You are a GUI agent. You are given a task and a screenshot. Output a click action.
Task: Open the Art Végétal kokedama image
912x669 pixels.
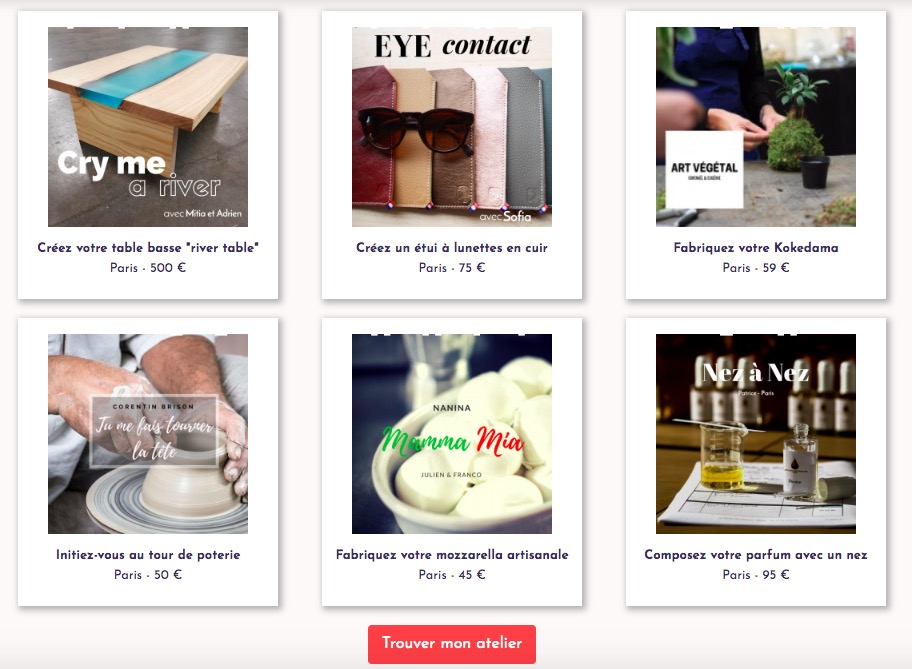click(x=756, y=127)
